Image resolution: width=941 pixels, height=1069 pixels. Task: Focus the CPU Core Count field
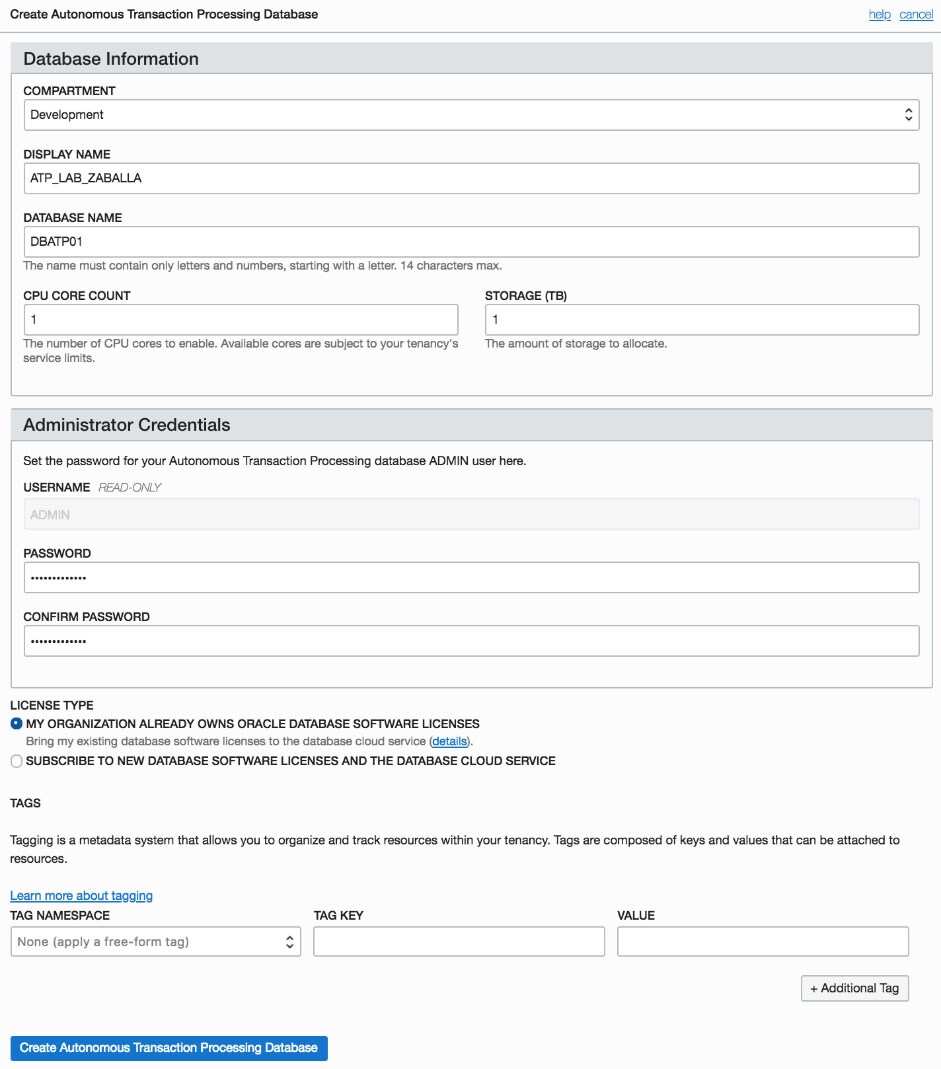[240, 320]
